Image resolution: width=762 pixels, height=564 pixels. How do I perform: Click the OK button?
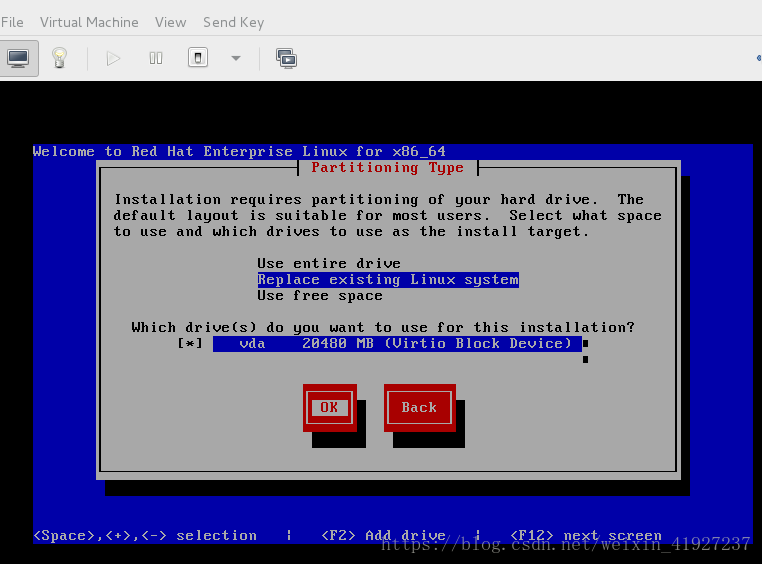329,408
